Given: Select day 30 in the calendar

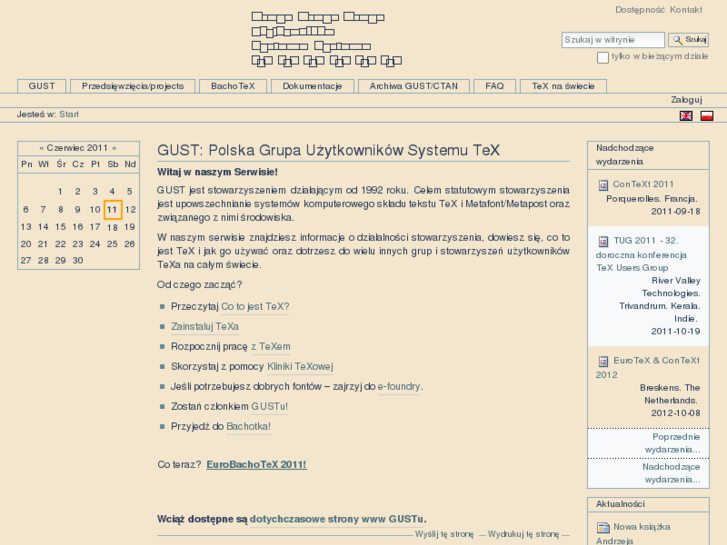Looking at the screenshot, I should 78,261.
